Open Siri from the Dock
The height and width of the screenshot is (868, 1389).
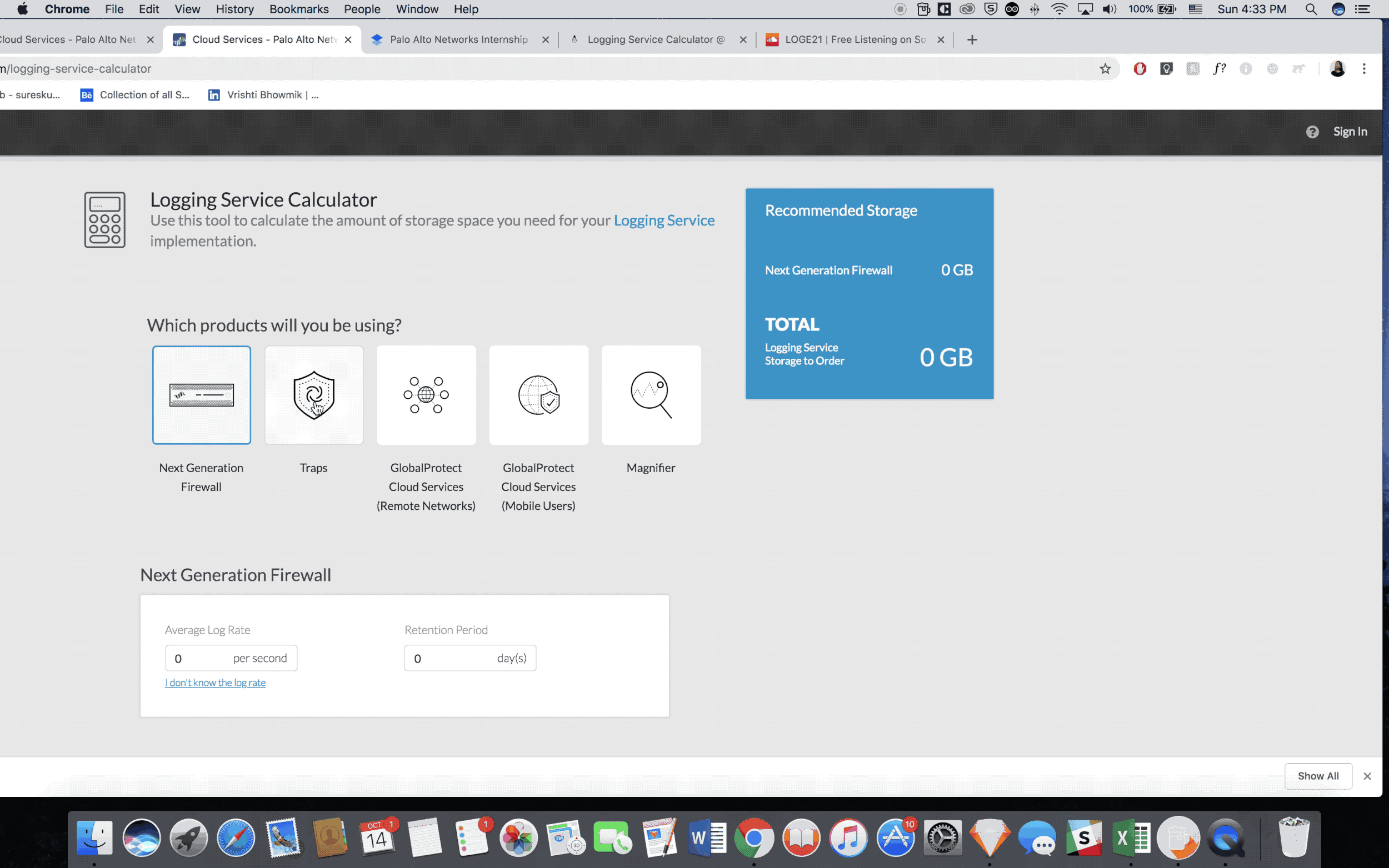[x=142, y=838]
